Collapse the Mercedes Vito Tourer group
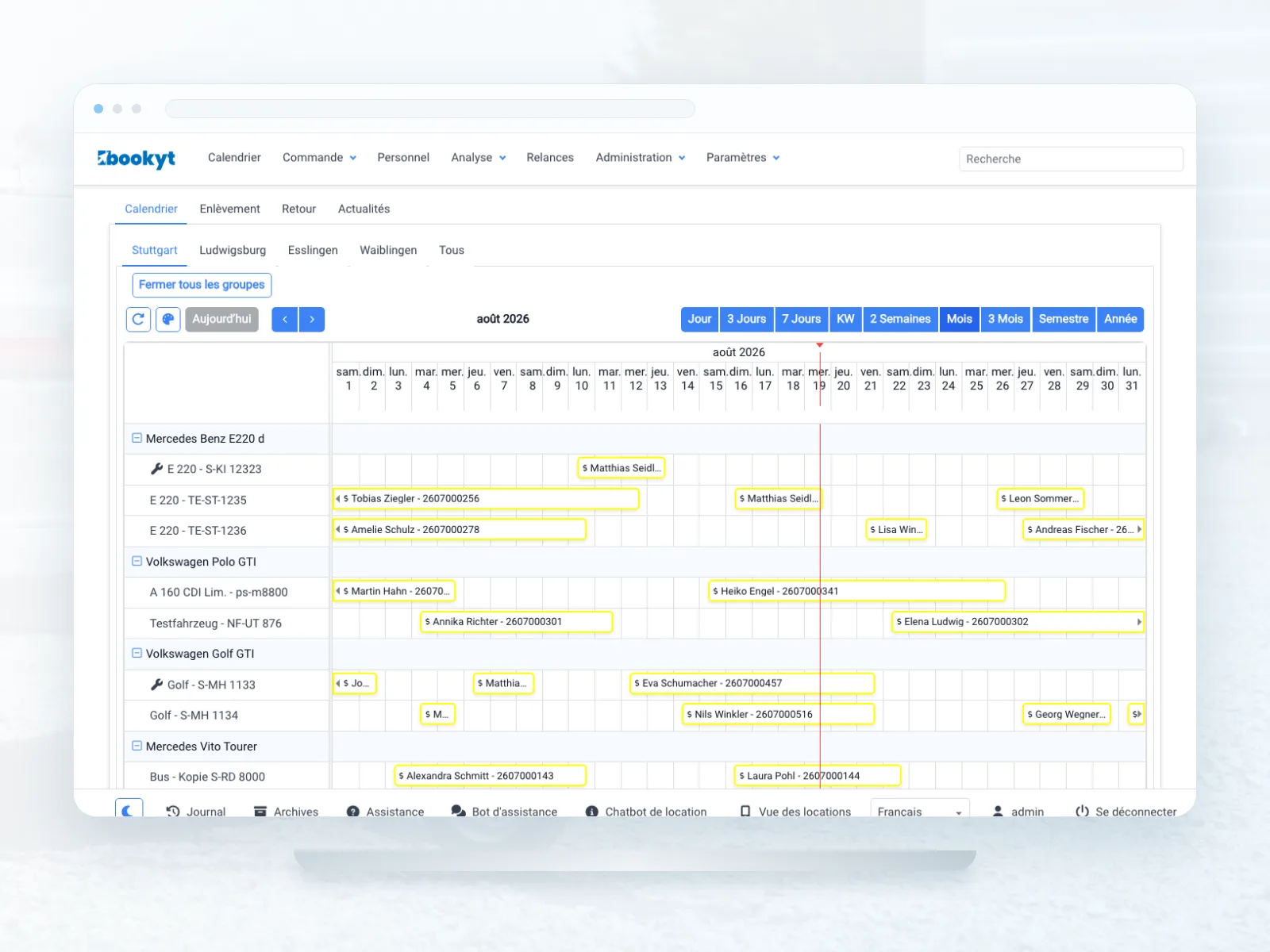 (137, 746)
